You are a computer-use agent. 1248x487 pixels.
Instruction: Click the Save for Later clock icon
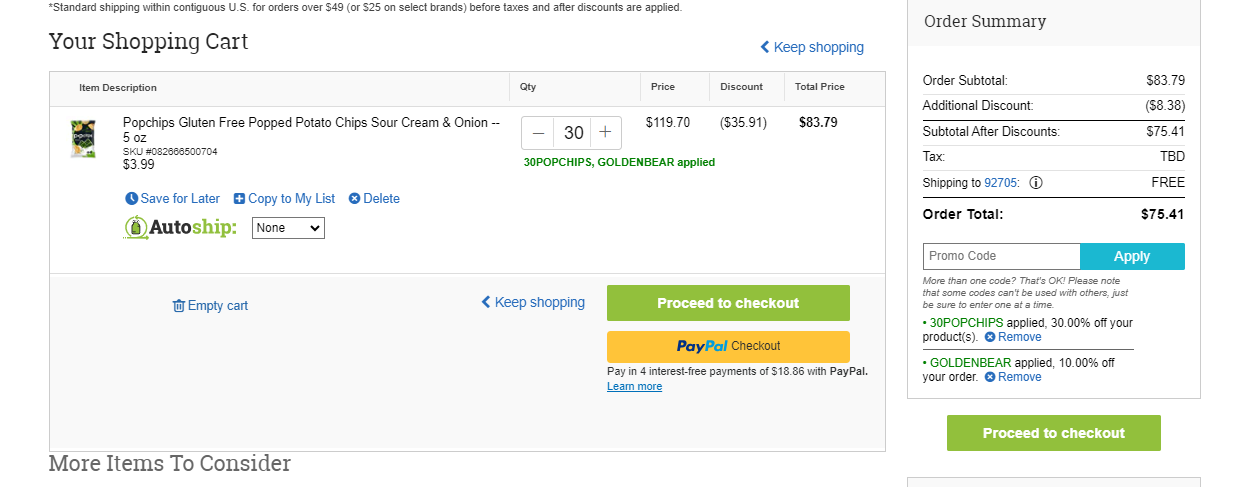[x=131, y=199]
